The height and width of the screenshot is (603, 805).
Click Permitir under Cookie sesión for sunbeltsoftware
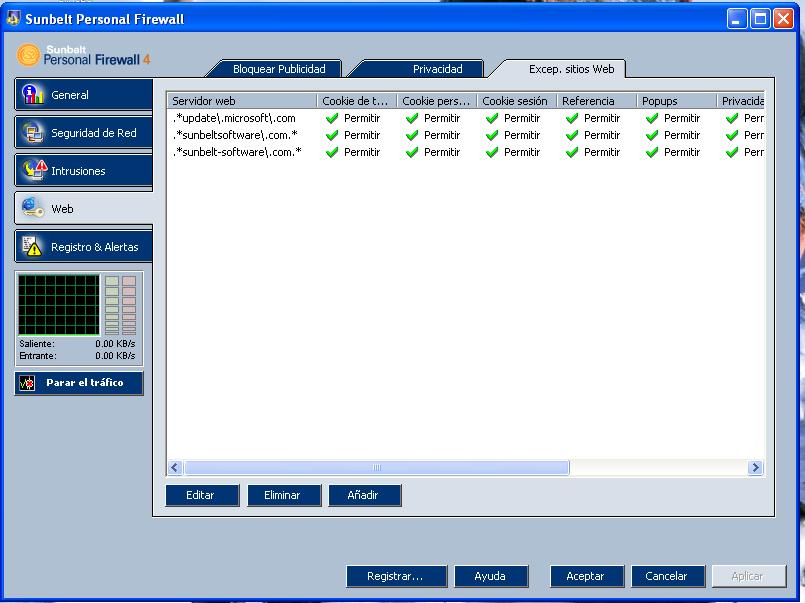tap(522, 135)
